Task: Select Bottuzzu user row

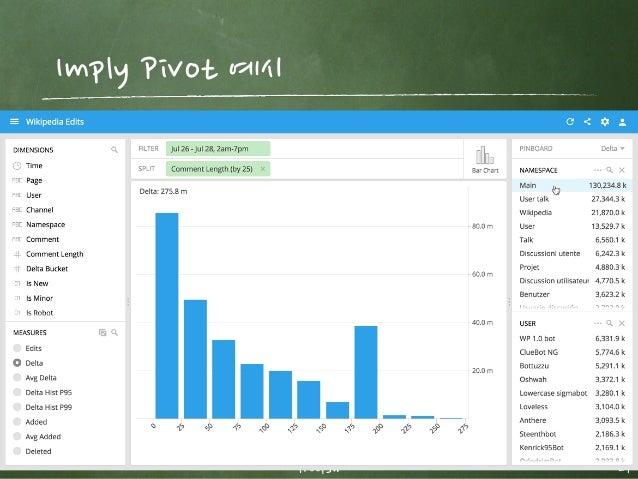Action: coord(572,365)
